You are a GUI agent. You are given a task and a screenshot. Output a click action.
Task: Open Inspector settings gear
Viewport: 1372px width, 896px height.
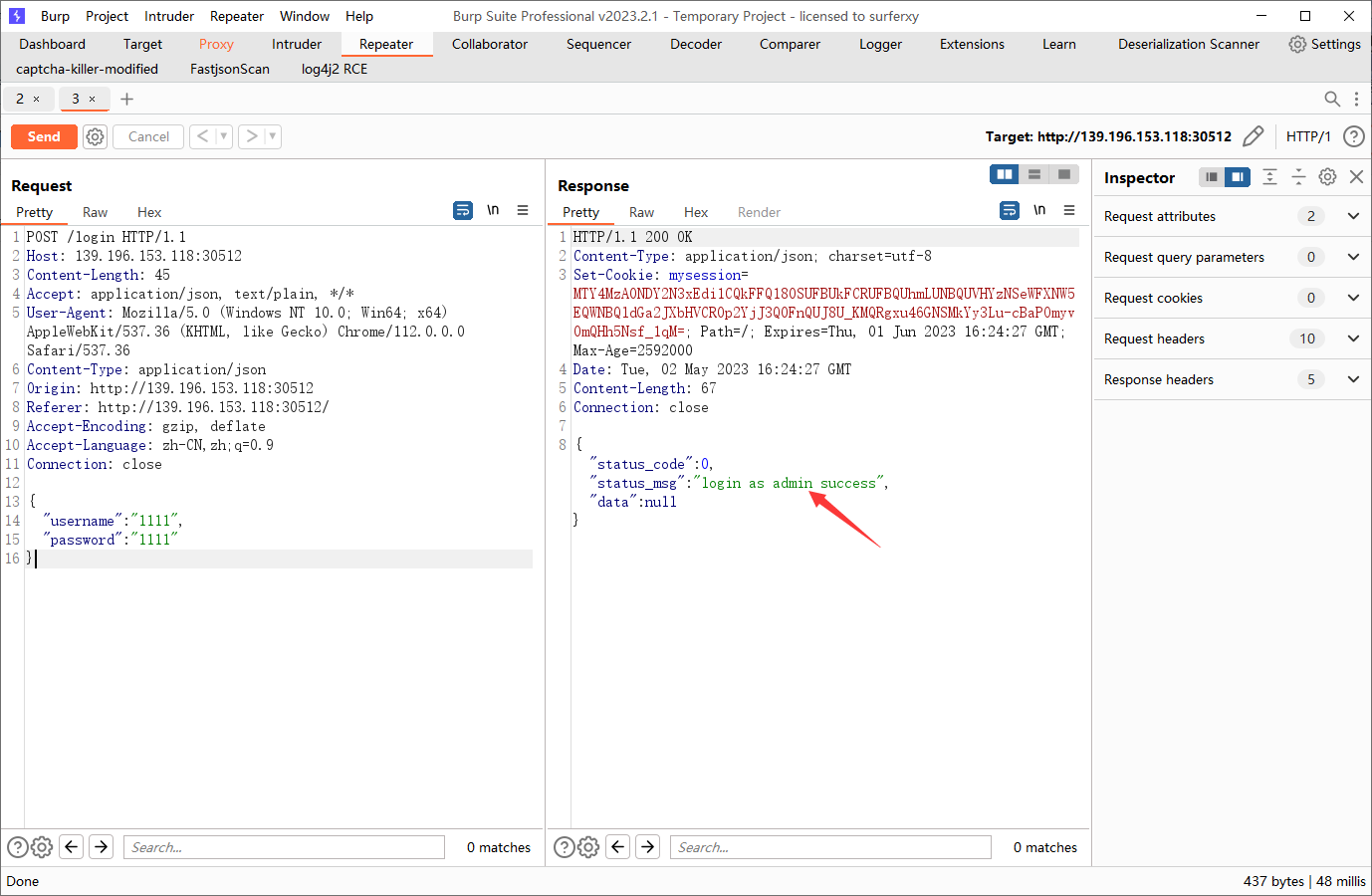click(x=1327, y=177)
